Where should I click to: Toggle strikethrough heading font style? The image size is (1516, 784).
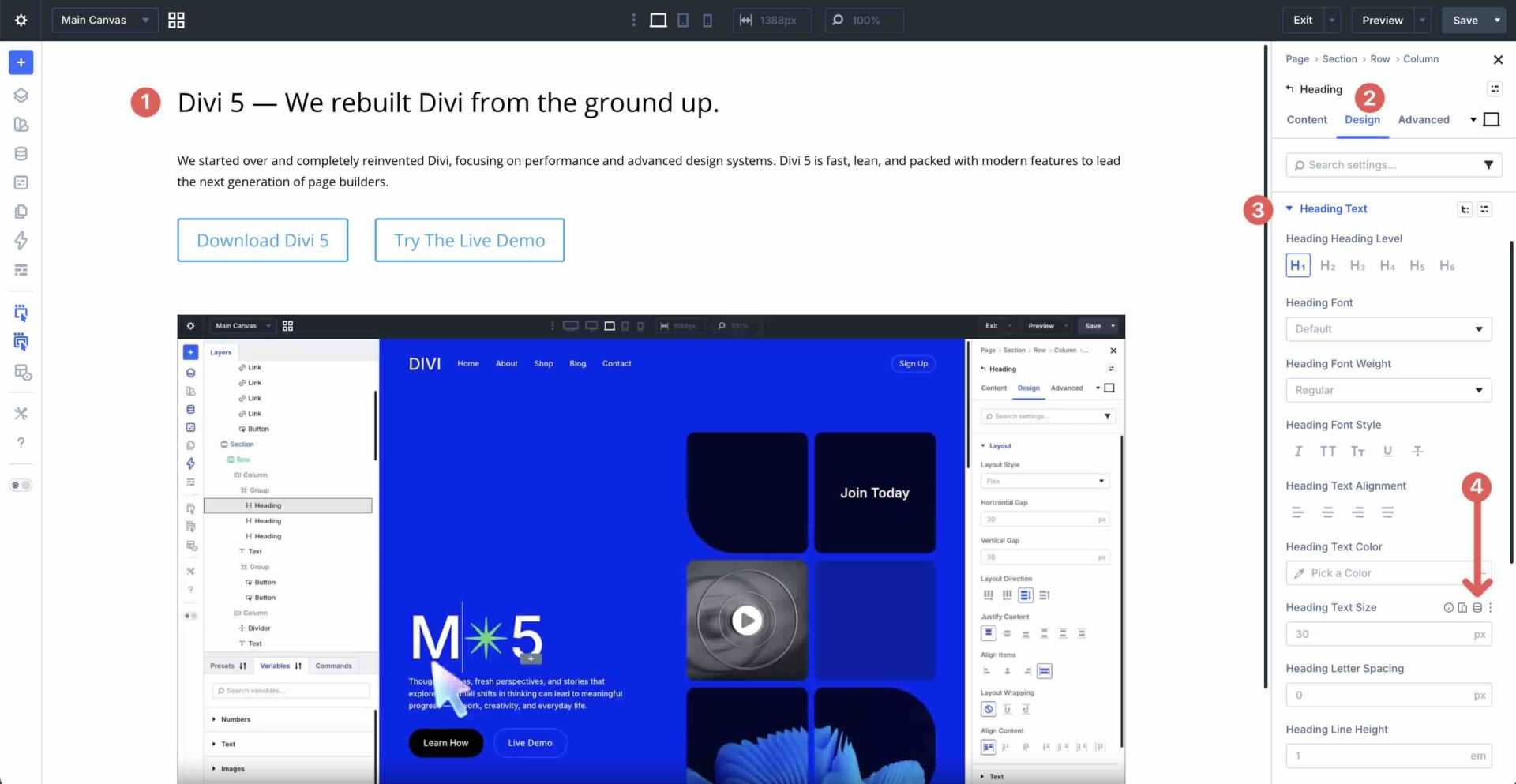[1417, 451]
